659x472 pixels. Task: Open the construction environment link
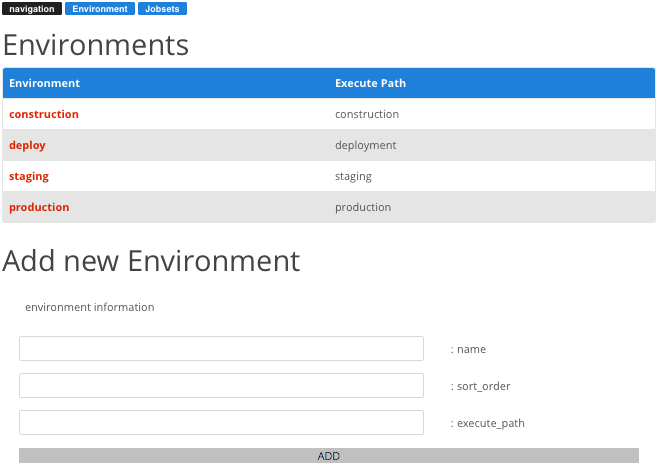[44, 114]
